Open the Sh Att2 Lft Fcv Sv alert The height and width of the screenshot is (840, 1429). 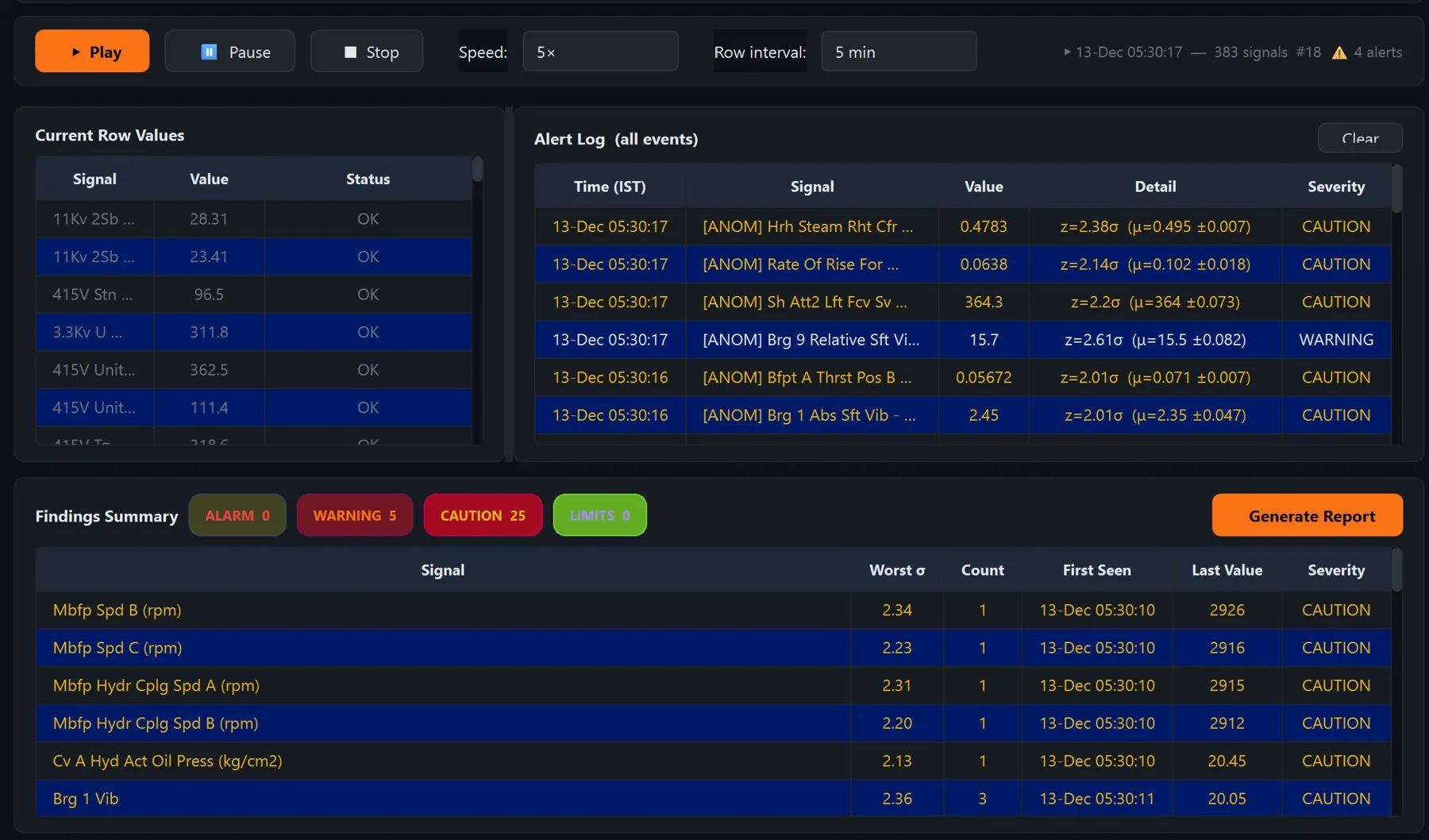click(x=963, y=302)
